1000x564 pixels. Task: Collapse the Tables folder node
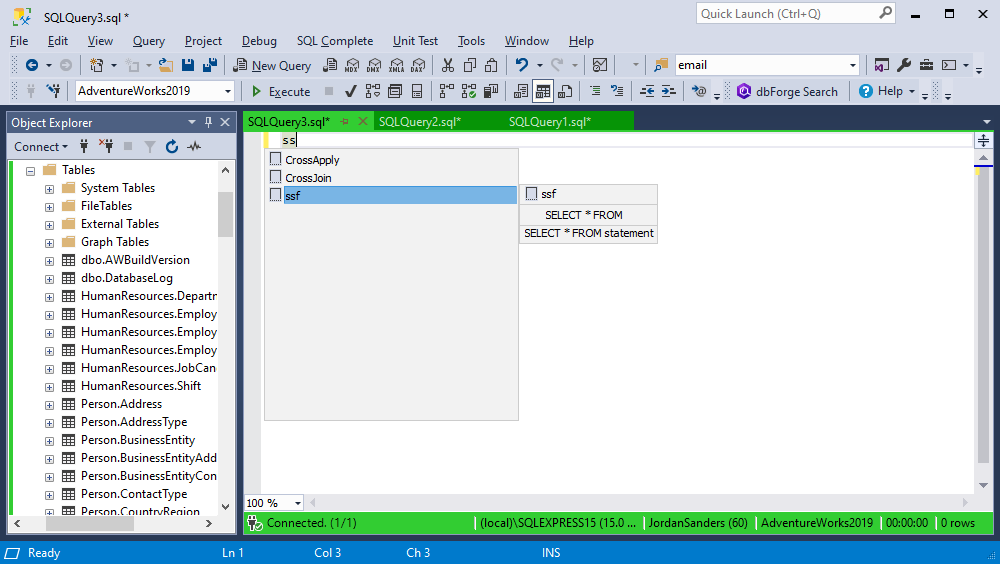click(30, 170)
